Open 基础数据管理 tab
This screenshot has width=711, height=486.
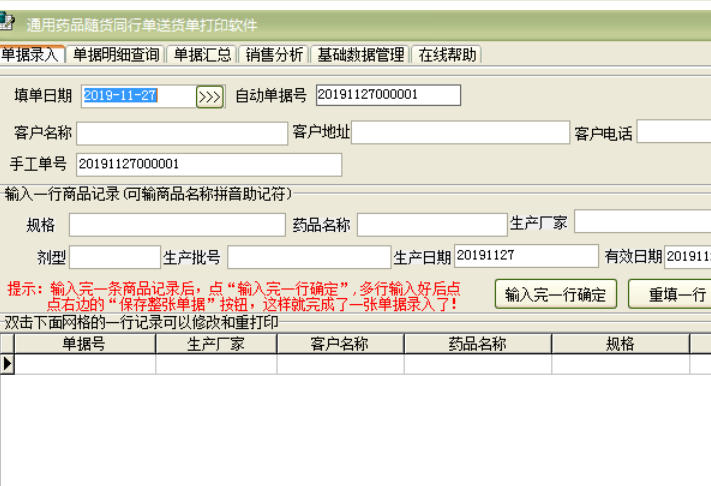pos(360,55)
